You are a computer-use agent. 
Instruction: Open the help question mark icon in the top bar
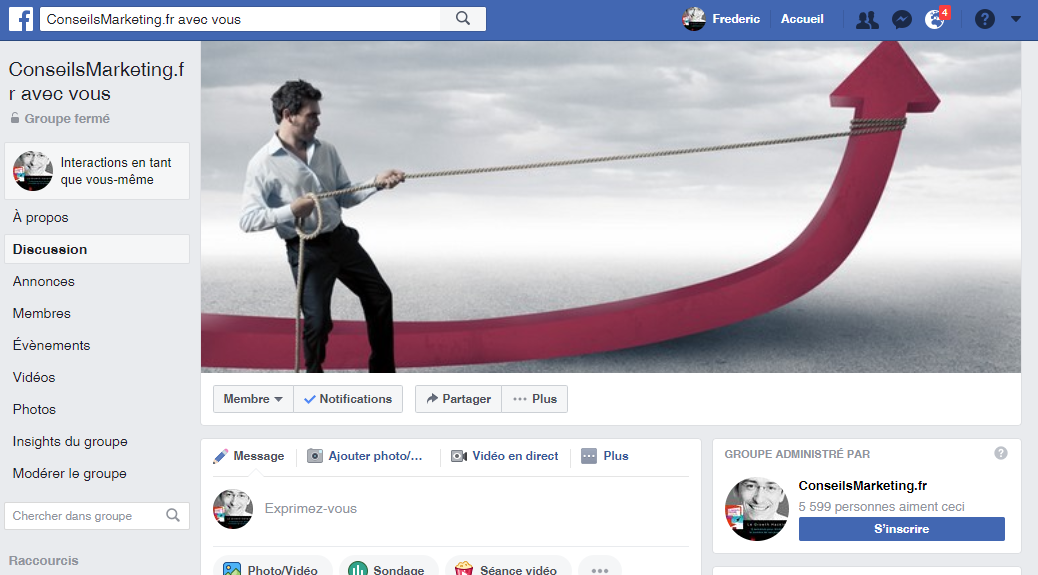984,19
